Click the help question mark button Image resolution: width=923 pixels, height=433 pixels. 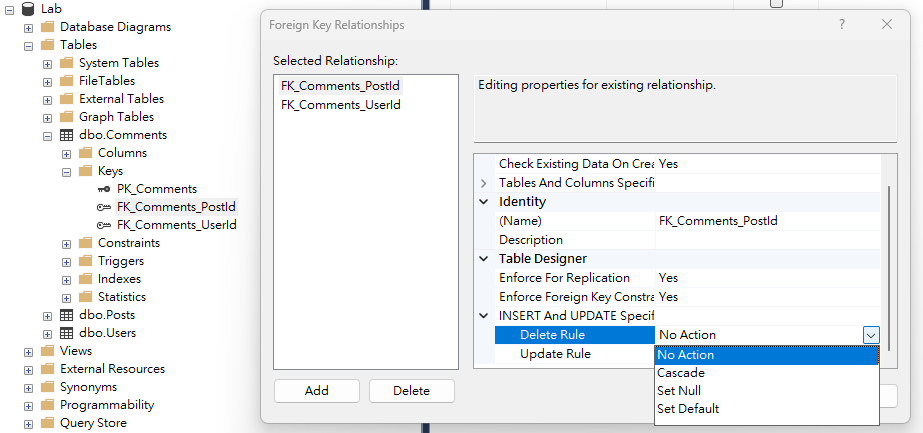842,25
